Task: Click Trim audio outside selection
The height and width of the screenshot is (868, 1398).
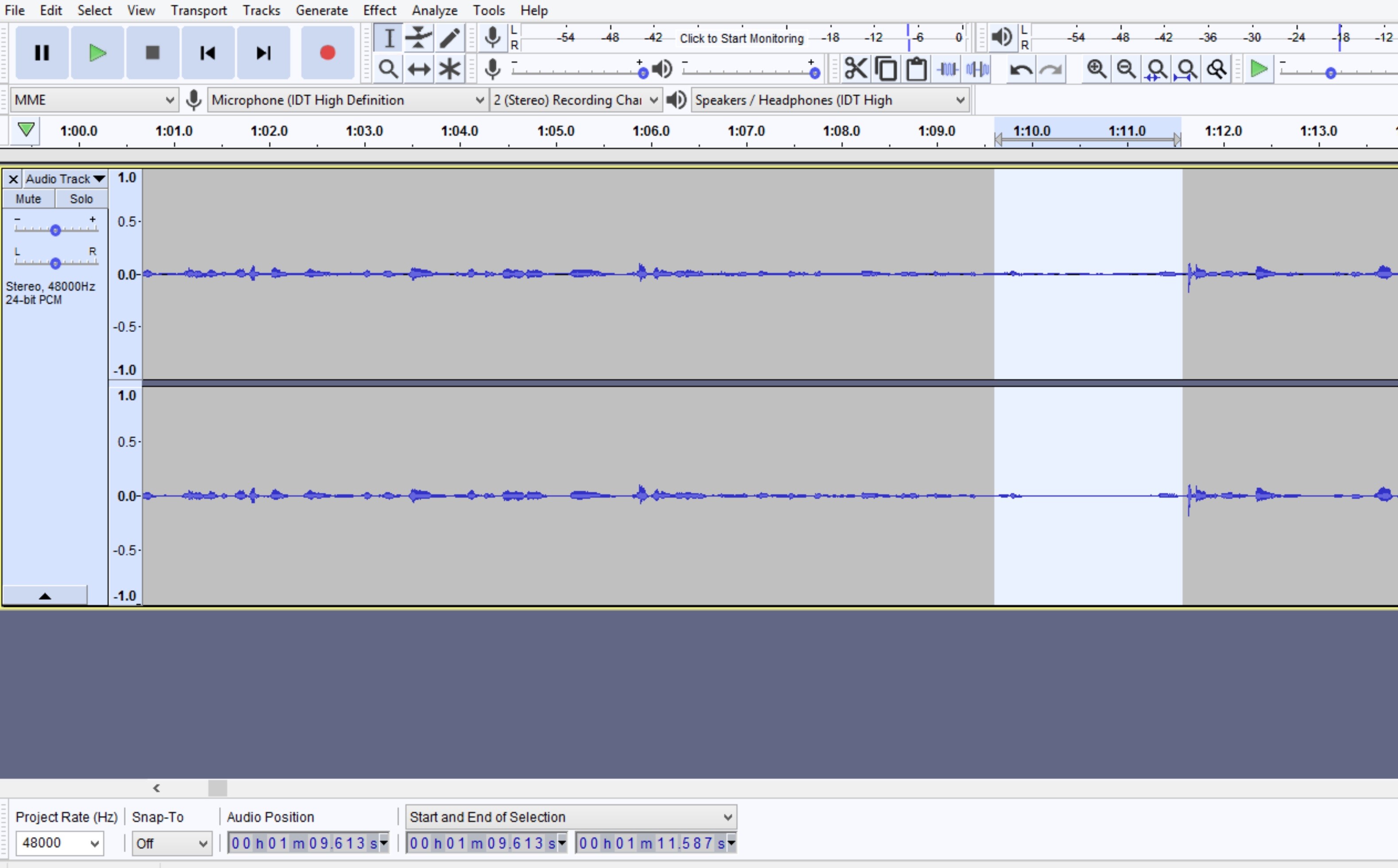Action: click(x=947, y=69)
